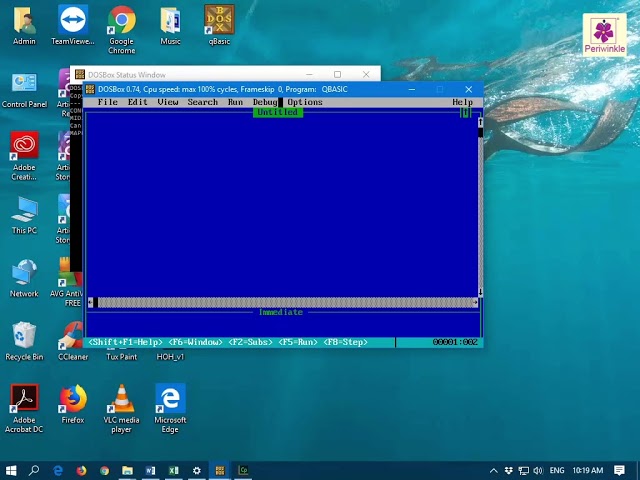The height and width of the screenshot is (480, 640).
Task: Close the DOSBox QBASIC window
Action: [x=469, y=89]
